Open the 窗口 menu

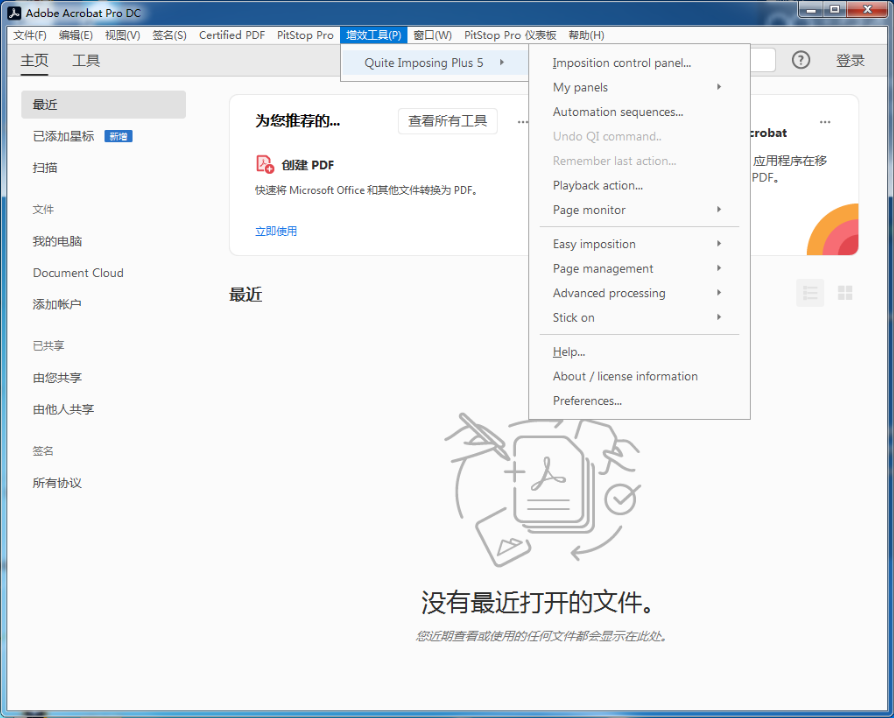[x=432, y=35]
